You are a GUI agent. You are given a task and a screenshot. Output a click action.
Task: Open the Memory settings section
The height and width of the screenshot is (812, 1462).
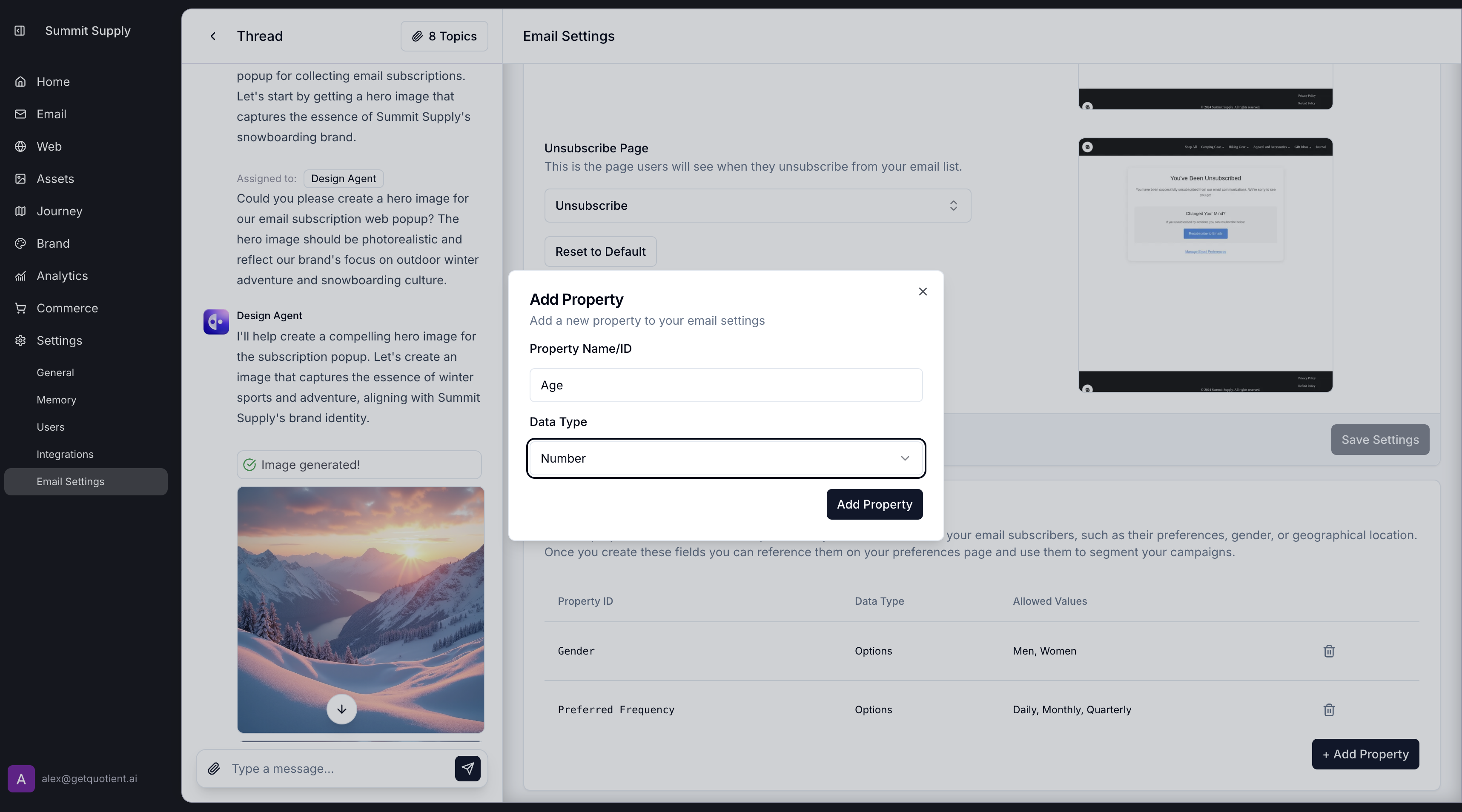coord(56,400)
